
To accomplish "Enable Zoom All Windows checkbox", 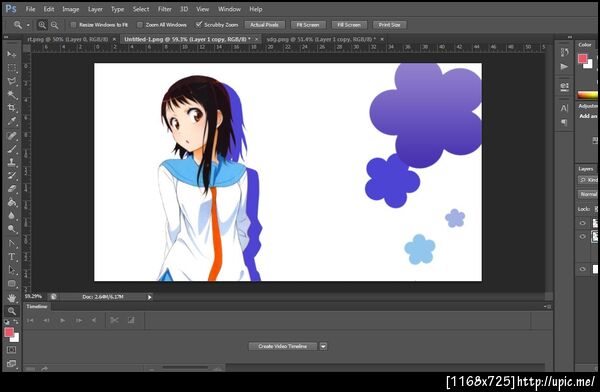I will (x=140, y=25).
